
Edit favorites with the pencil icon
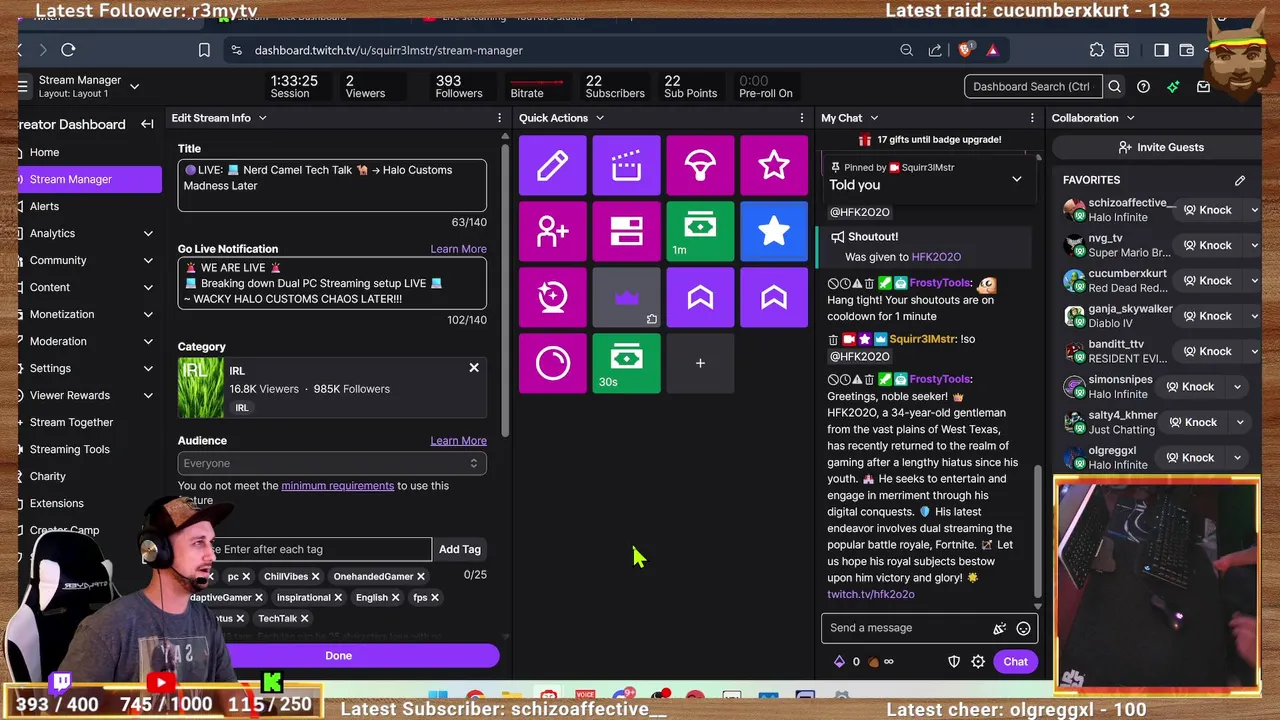1240,180
